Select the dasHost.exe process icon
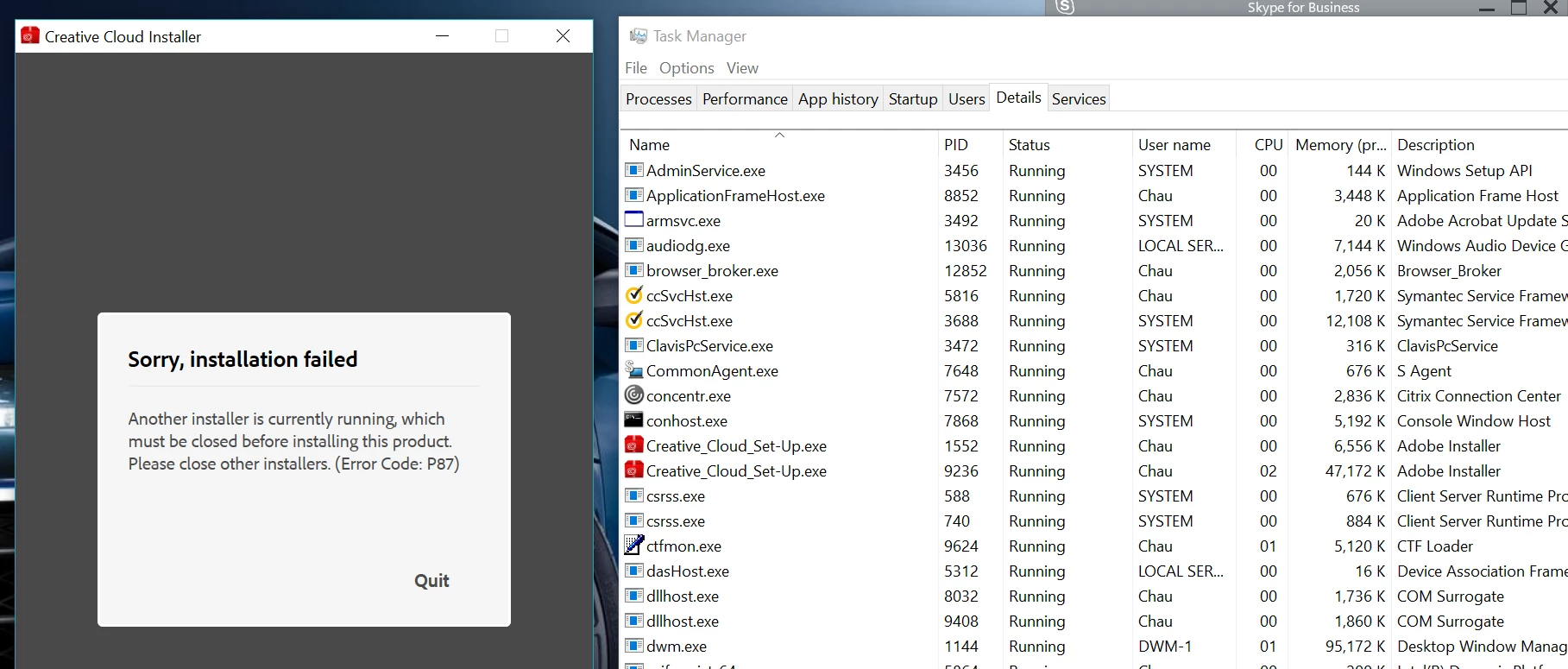This screenshot has height=669, width=1568. [x=634, y=571]
